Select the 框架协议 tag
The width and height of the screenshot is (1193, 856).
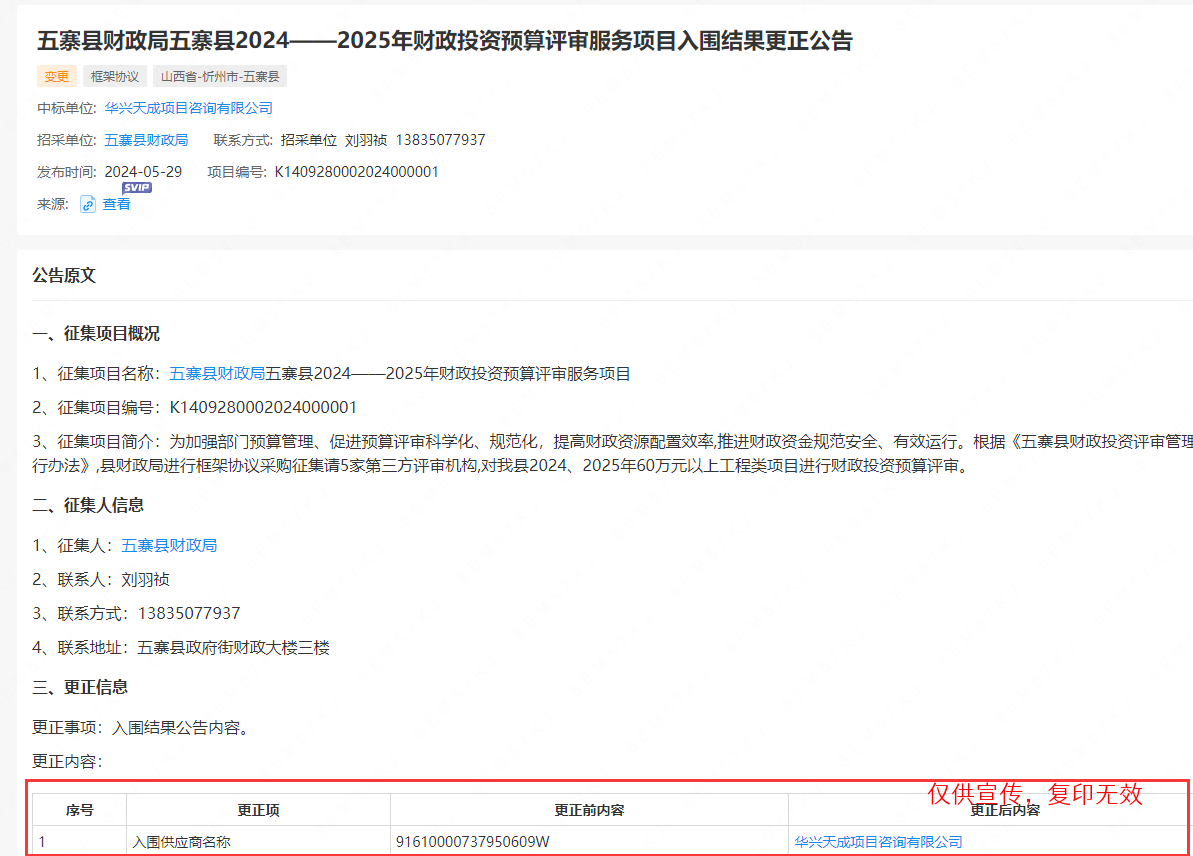tap(115, 76)
